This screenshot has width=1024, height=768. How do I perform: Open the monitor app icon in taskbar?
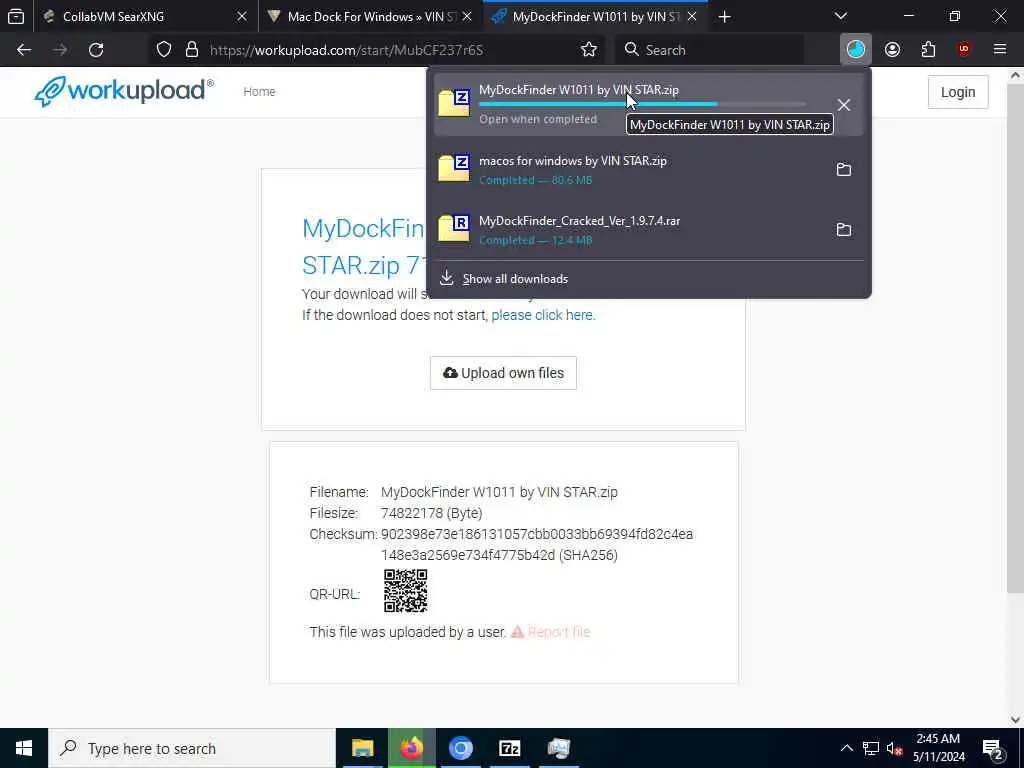(x=558, y=748)
